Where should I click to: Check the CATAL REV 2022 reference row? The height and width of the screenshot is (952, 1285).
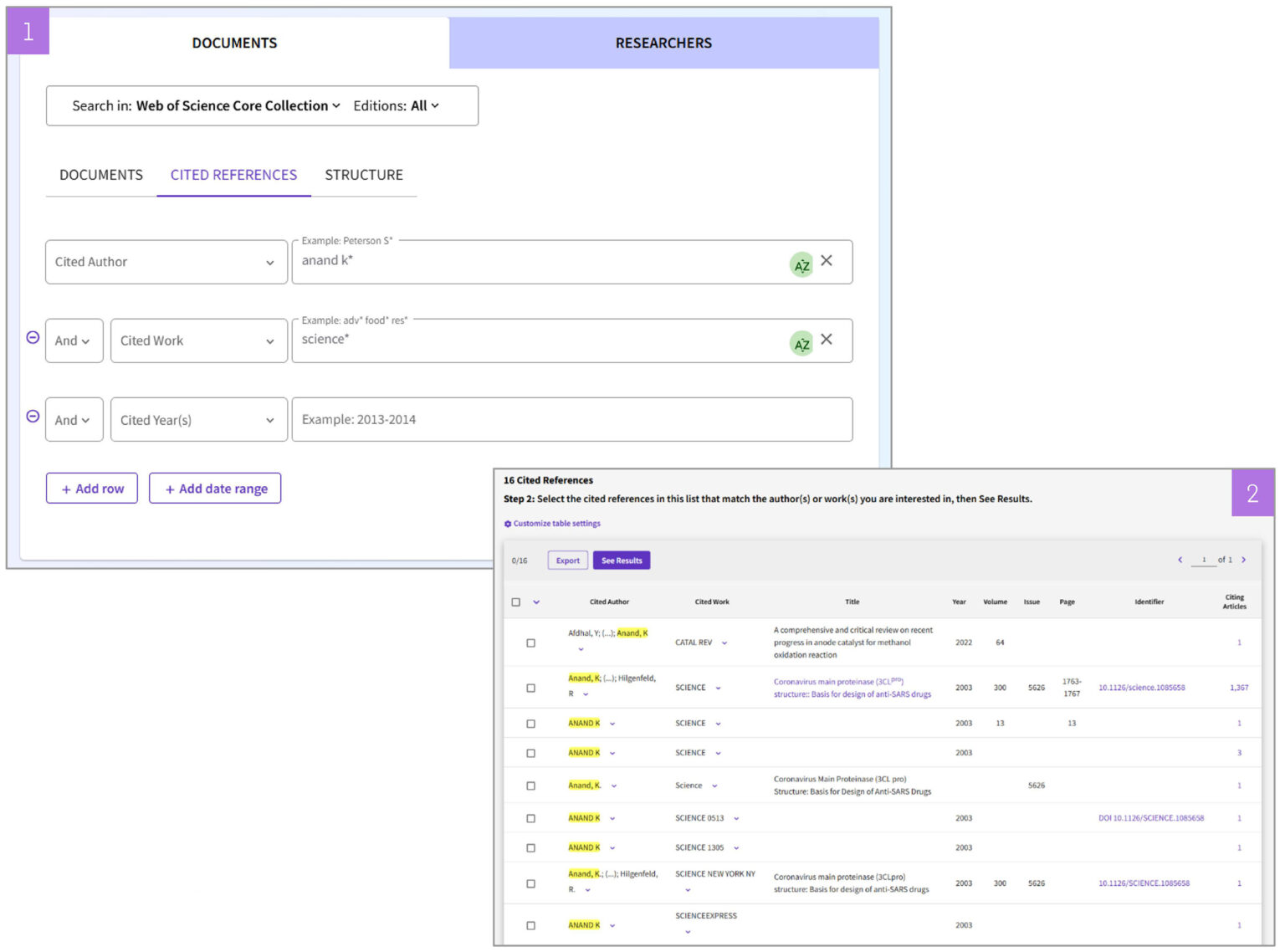pos(530,643)
